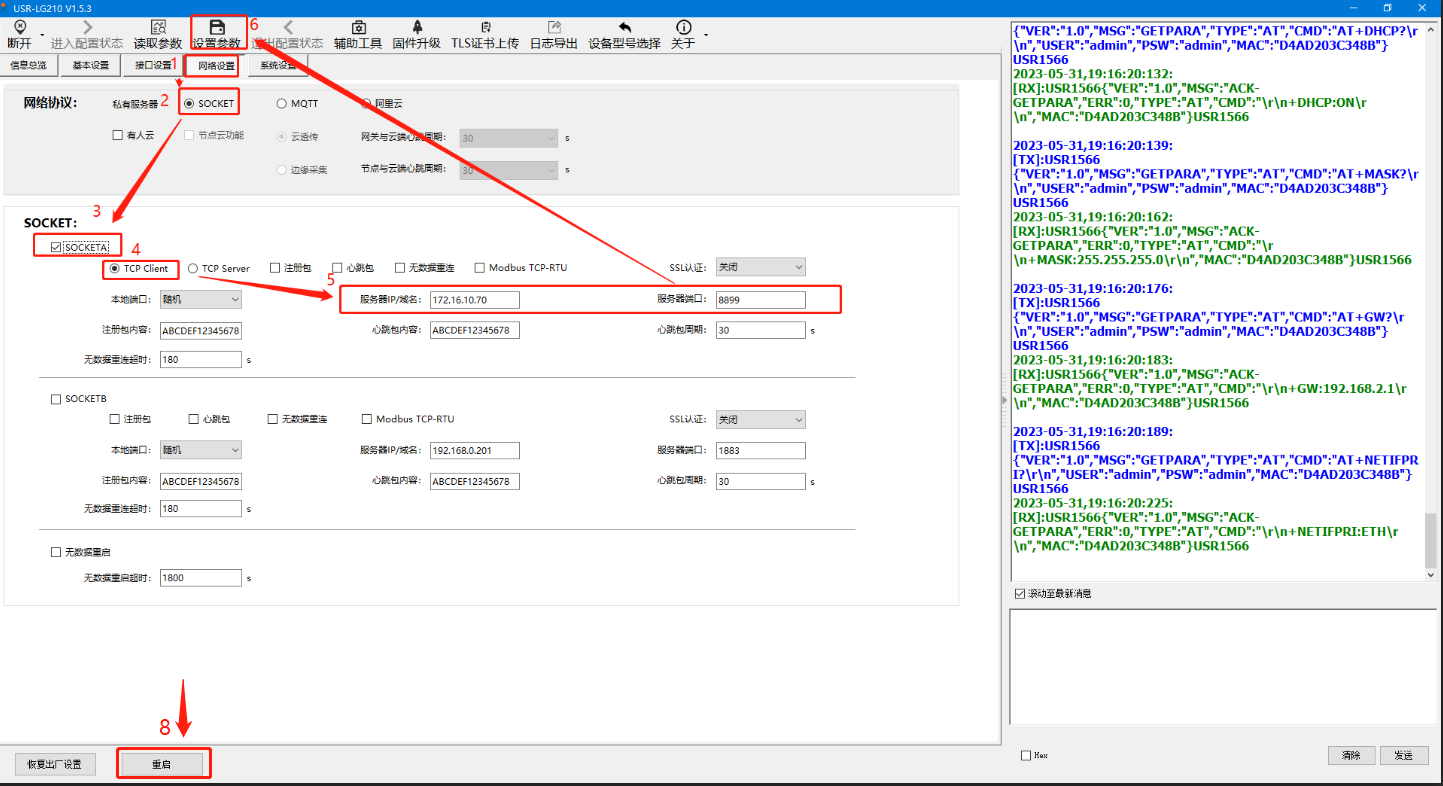Enable the SOCKETB checkbox
1443x786 pixels.
(x=56, y=399)
